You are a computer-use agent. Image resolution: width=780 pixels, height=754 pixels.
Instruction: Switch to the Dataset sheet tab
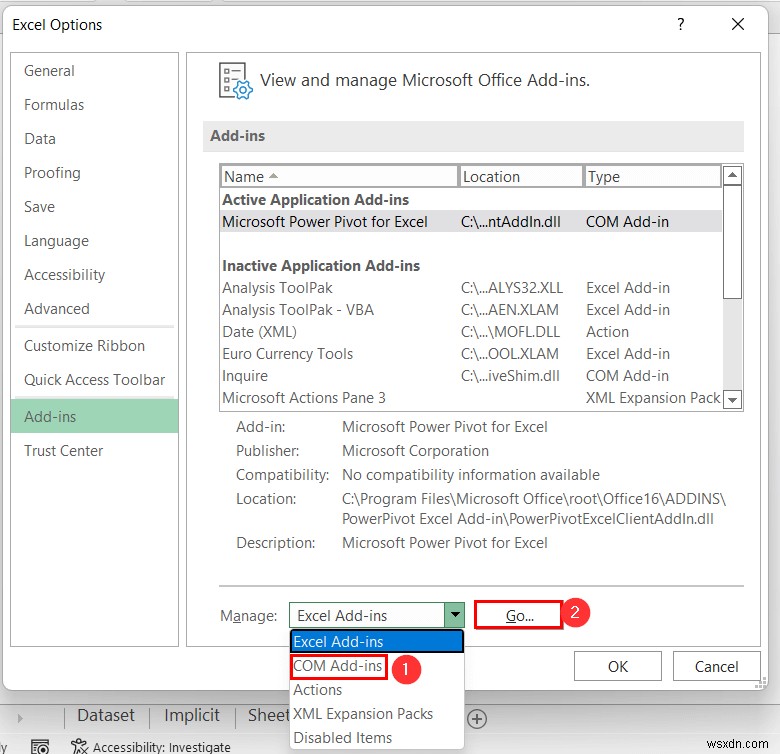tap(106, 716)
